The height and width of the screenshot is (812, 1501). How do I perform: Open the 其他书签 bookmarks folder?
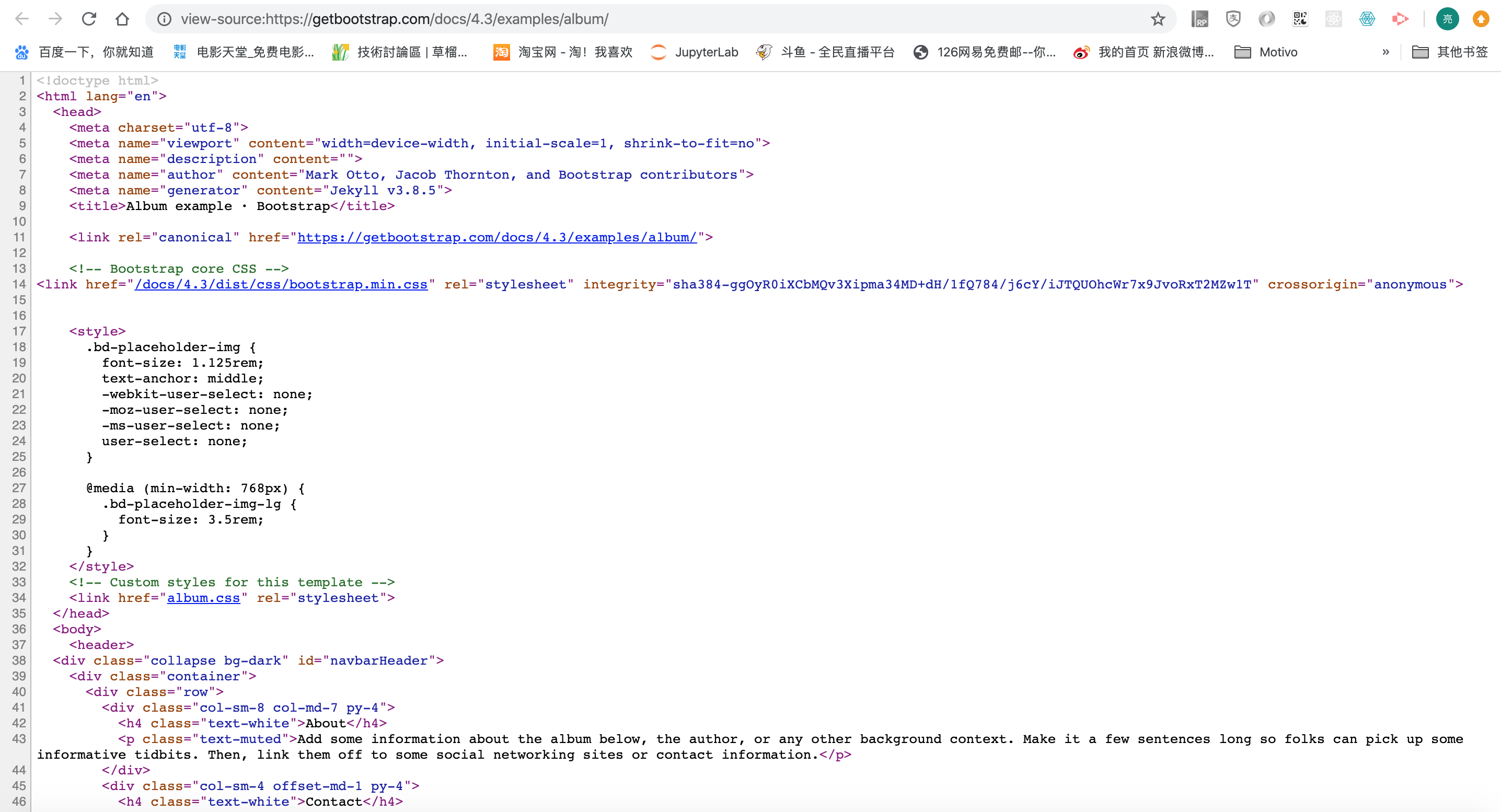click(1450, 52)
